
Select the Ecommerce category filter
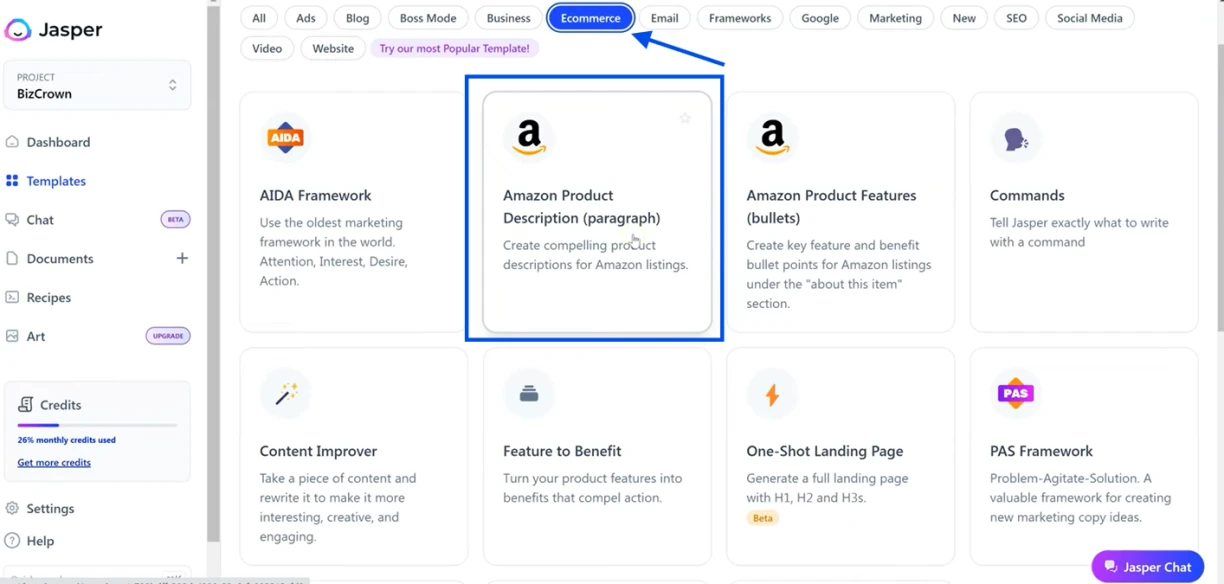pos(590,18)
